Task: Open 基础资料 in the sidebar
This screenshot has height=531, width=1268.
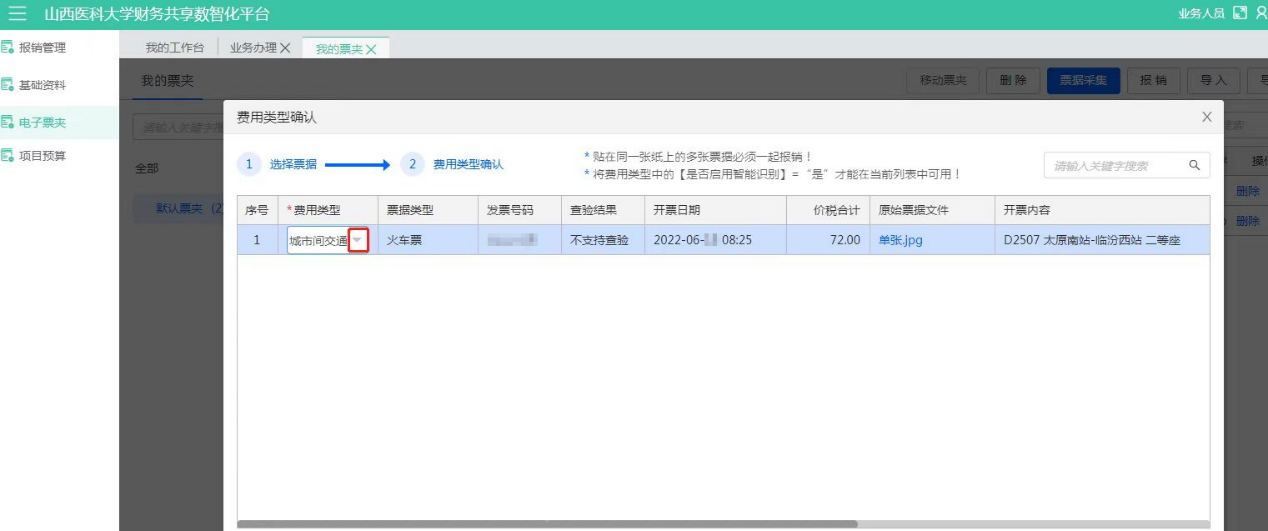Action: (42, 85)
